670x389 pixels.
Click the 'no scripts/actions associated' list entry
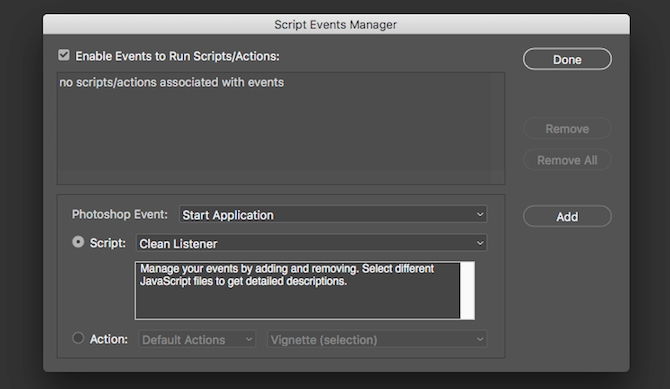[171, 82]
